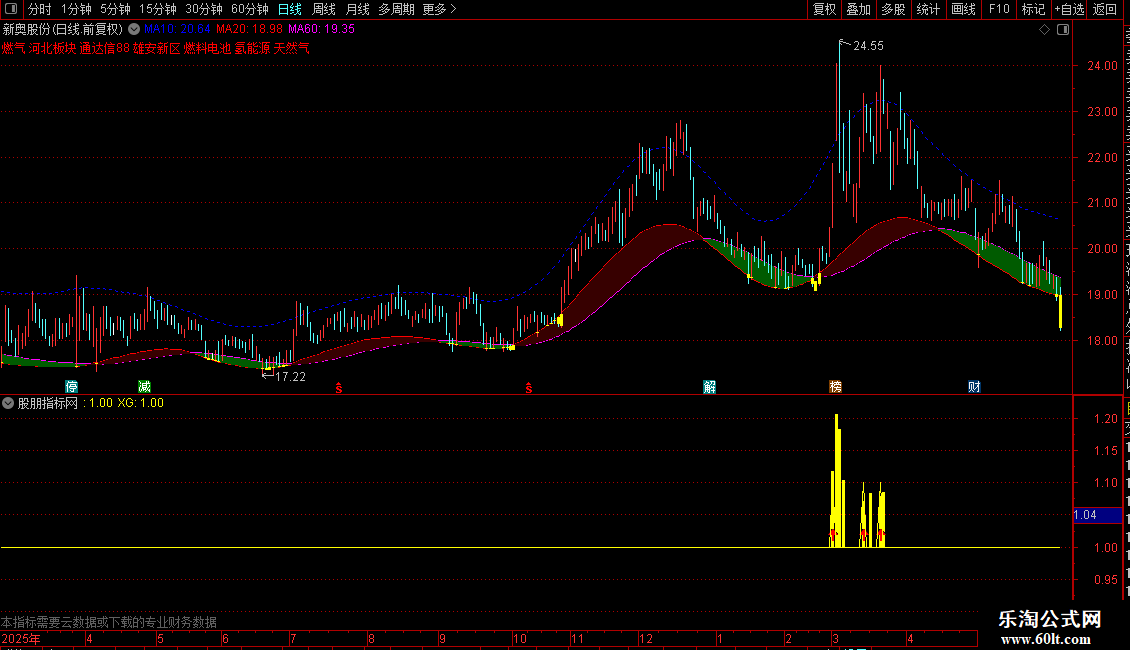Click the 1.20 indicator axis label

coord(1105,419)
